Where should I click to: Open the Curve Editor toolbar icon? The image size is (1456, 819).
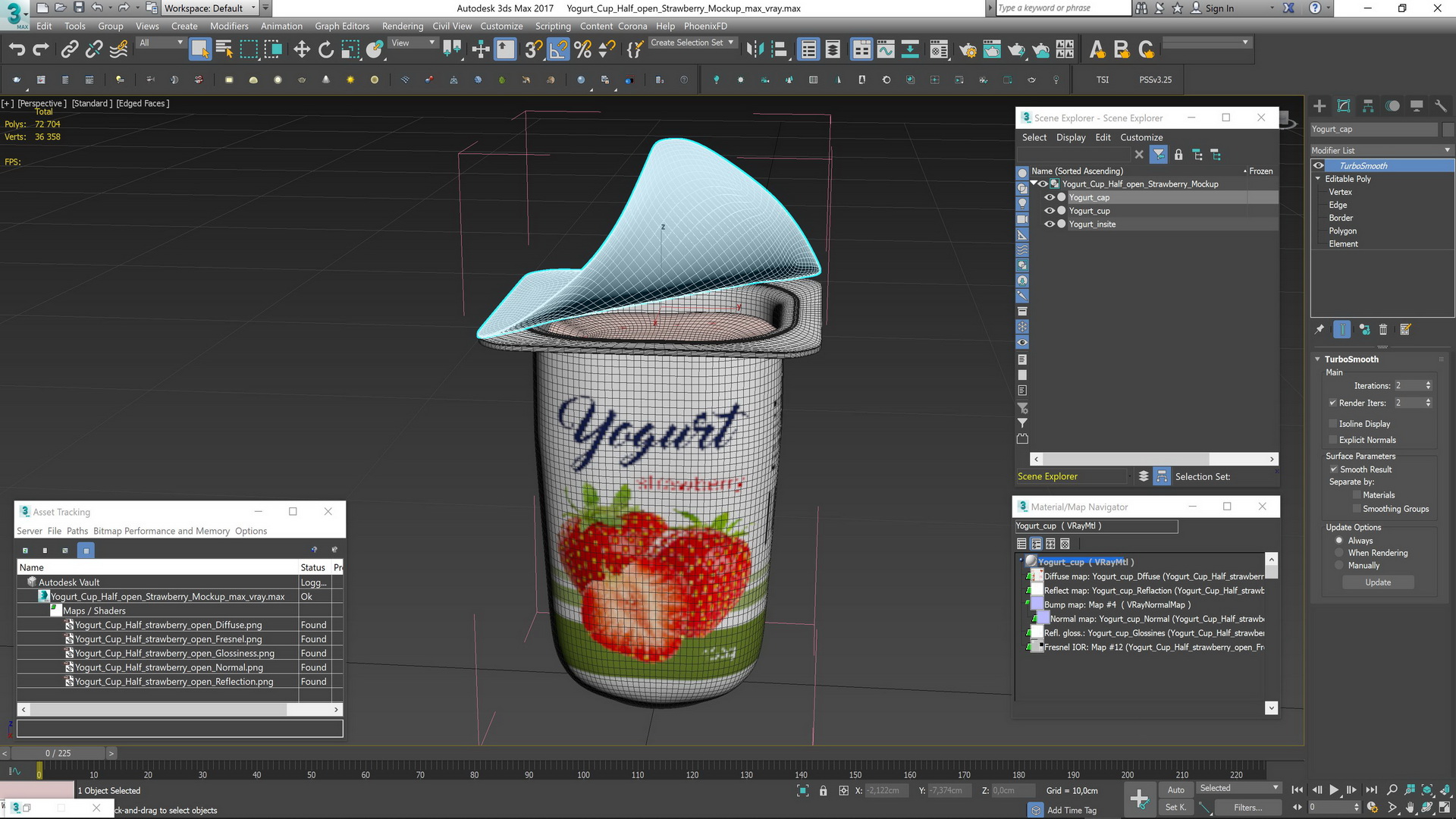tap(886, 50)
